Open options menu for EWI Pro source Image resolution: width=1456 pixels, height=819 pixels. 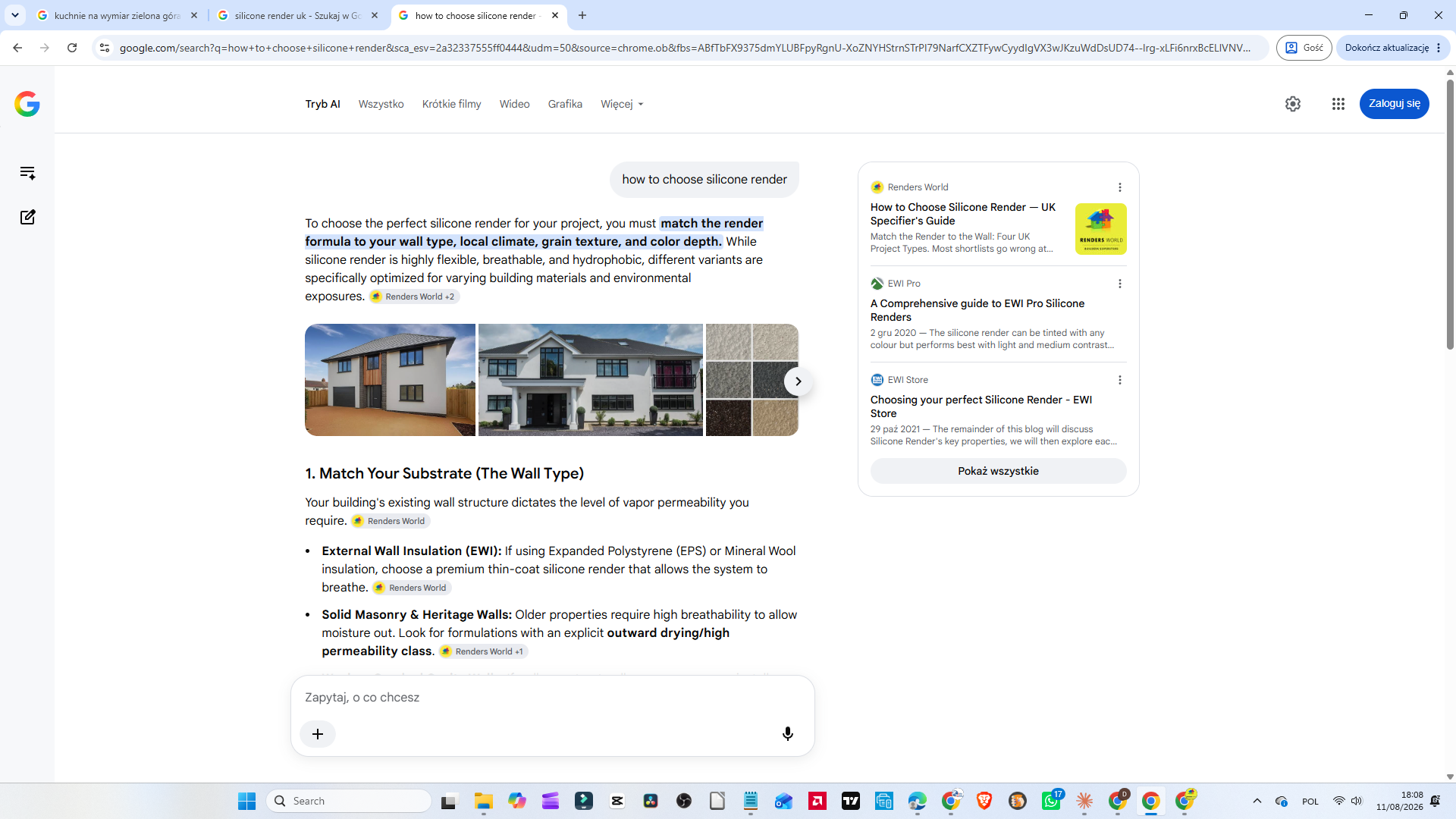[1120, 284]
